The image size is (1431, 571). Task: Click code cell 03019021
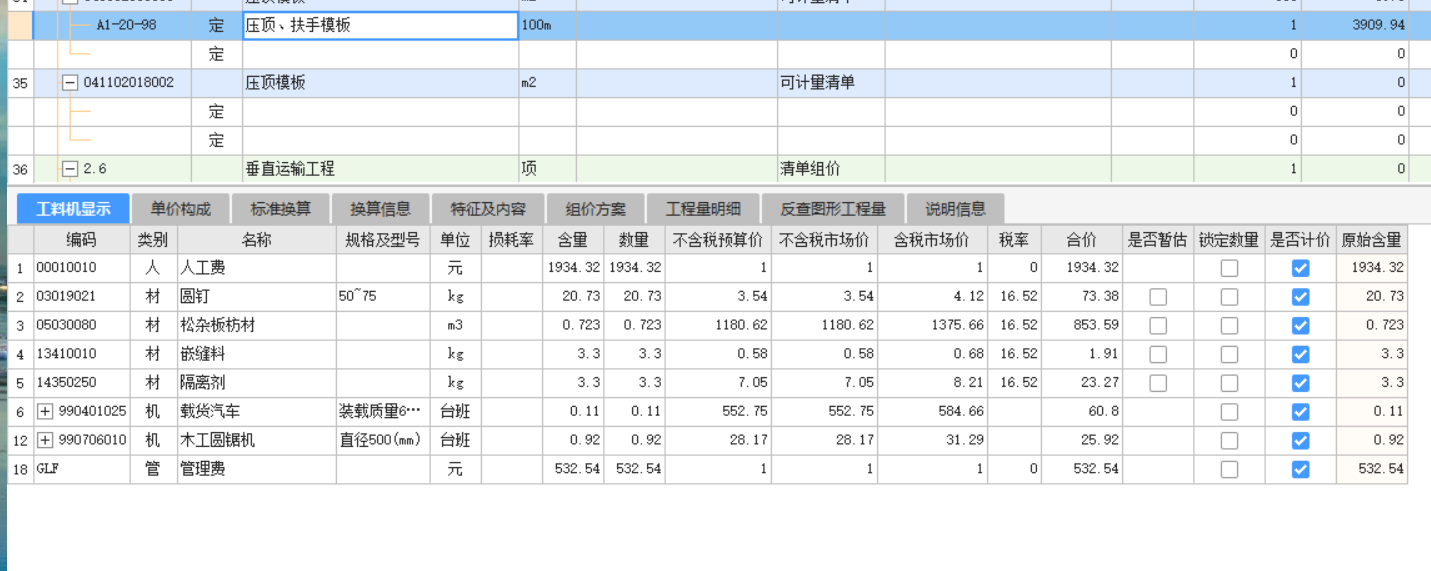[x=82, y=297]
